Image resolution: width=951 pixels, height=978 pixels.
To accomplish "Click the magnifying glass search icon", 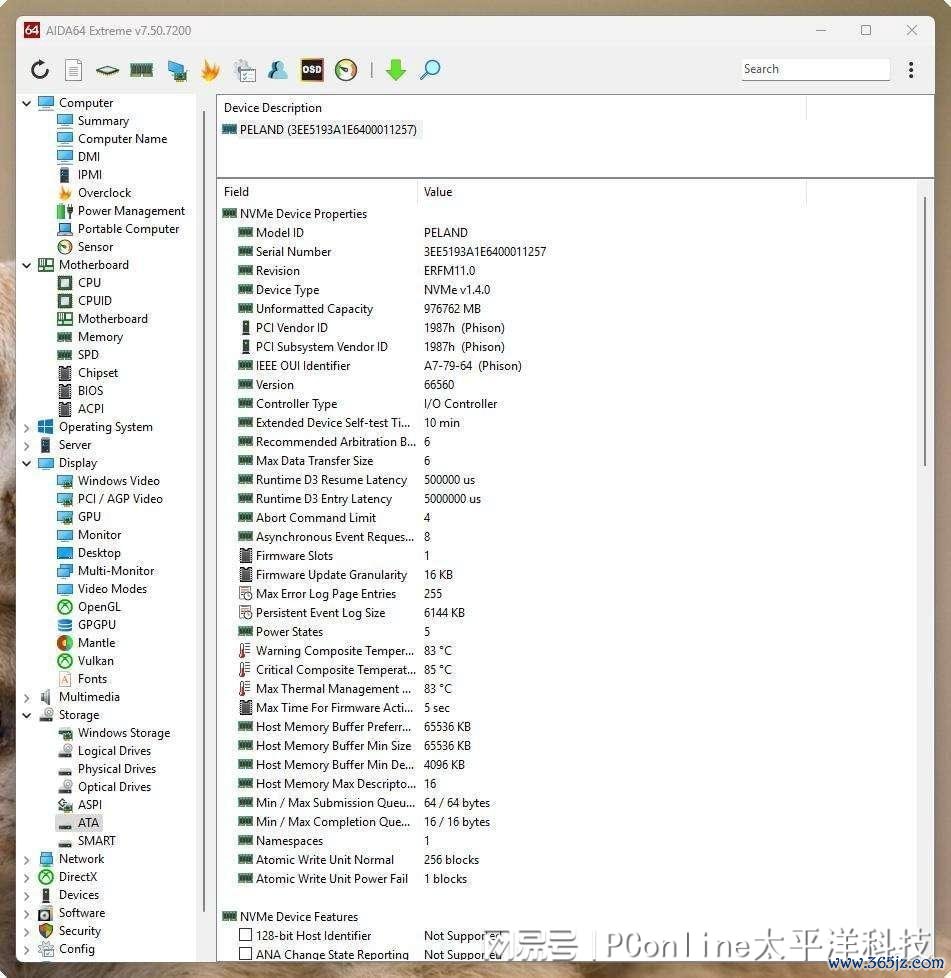I will (x=430, y=69).
